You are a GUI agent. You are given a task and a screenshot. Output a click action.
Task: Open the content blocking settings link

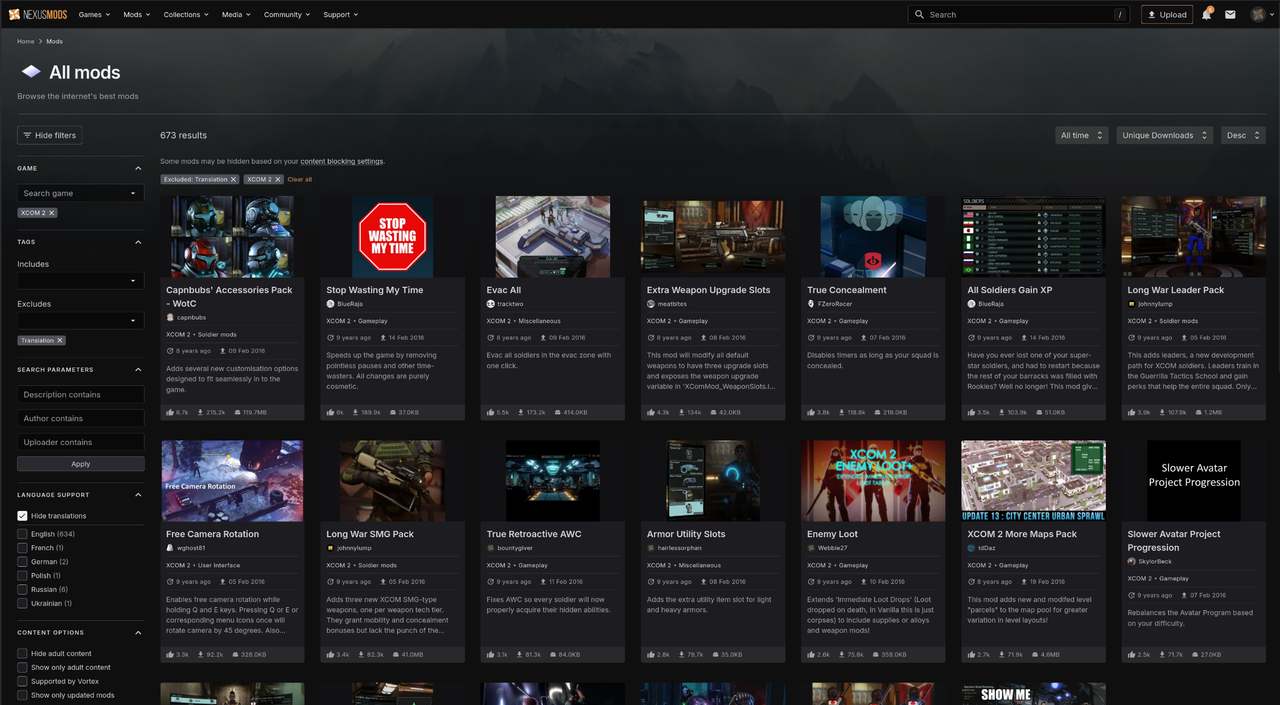coord(341,161)
